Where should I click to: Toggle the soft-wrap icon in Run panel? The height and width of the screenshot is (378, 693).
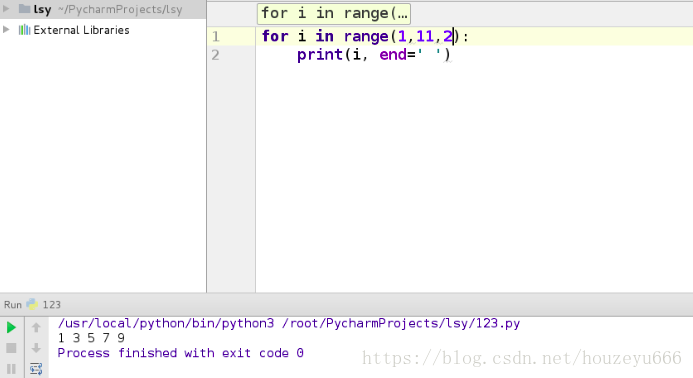click(36, 369)
